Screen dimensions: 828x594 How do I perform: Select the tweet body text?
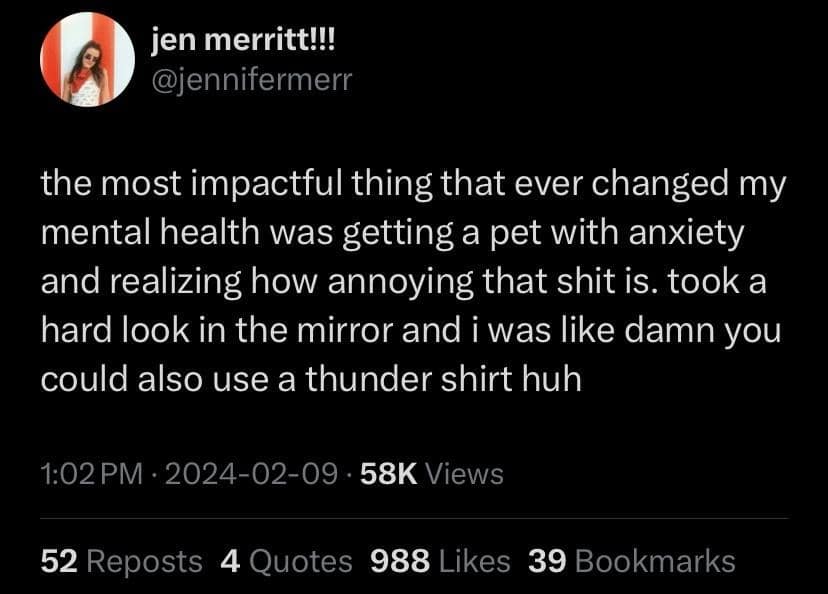400,280
